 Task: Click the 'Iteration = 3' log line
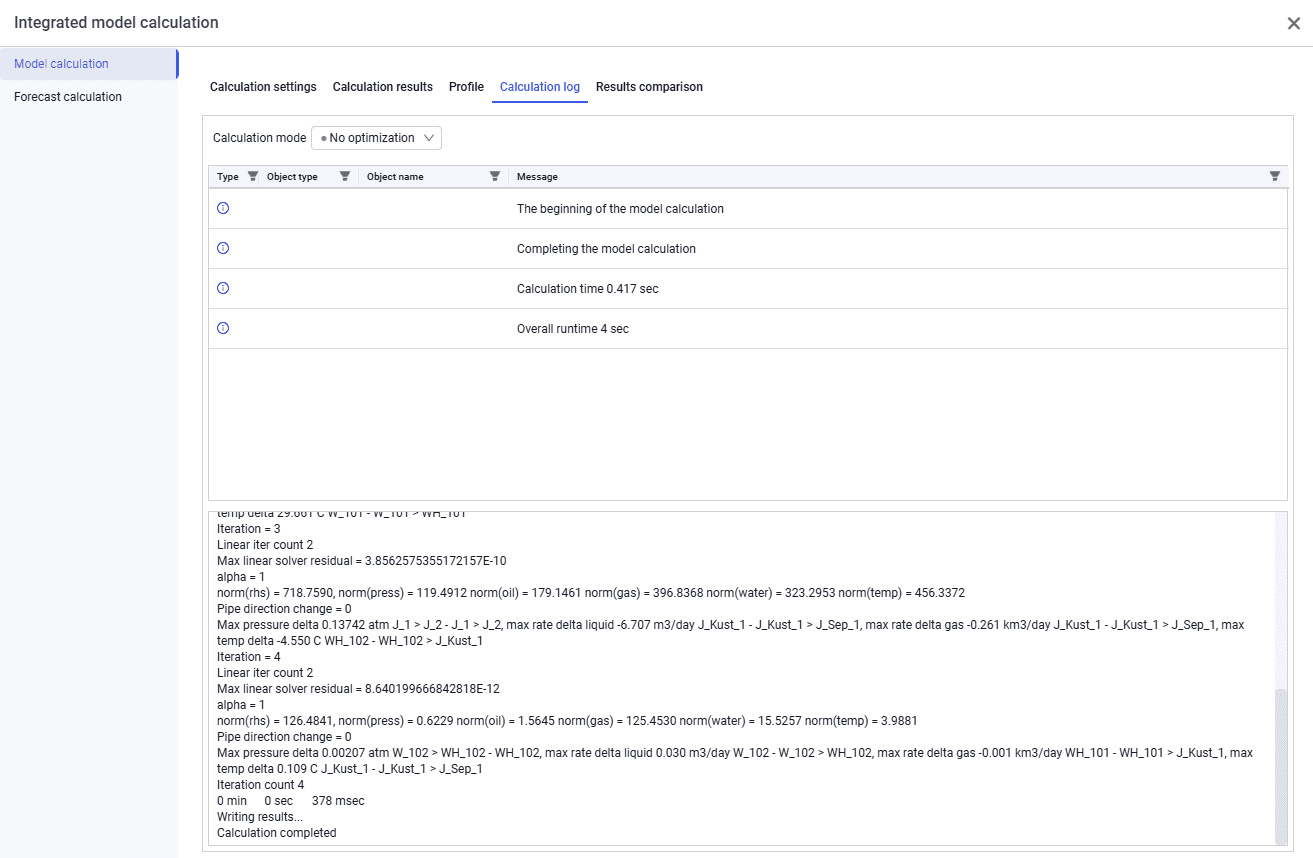(x=249, y=529)
